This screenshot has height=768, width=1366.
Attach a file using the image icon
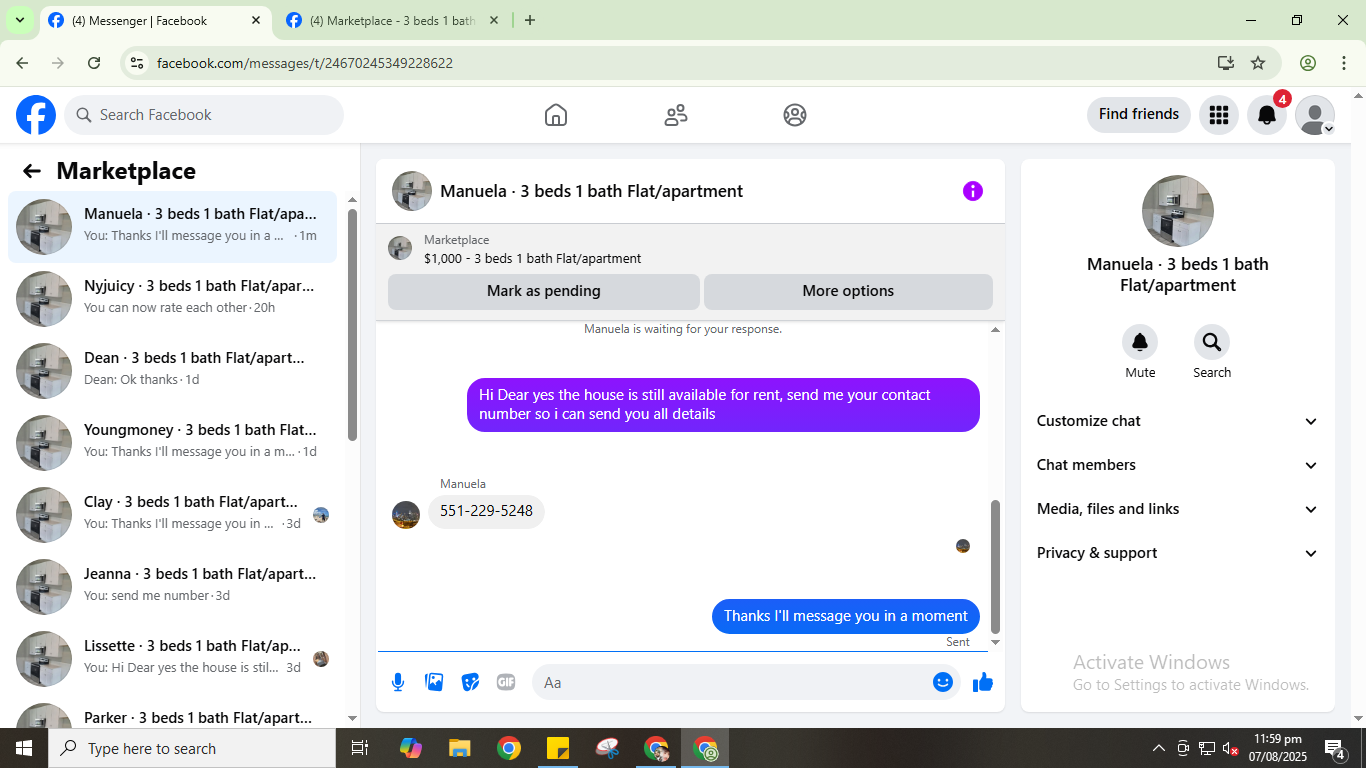tap(434, 682)
